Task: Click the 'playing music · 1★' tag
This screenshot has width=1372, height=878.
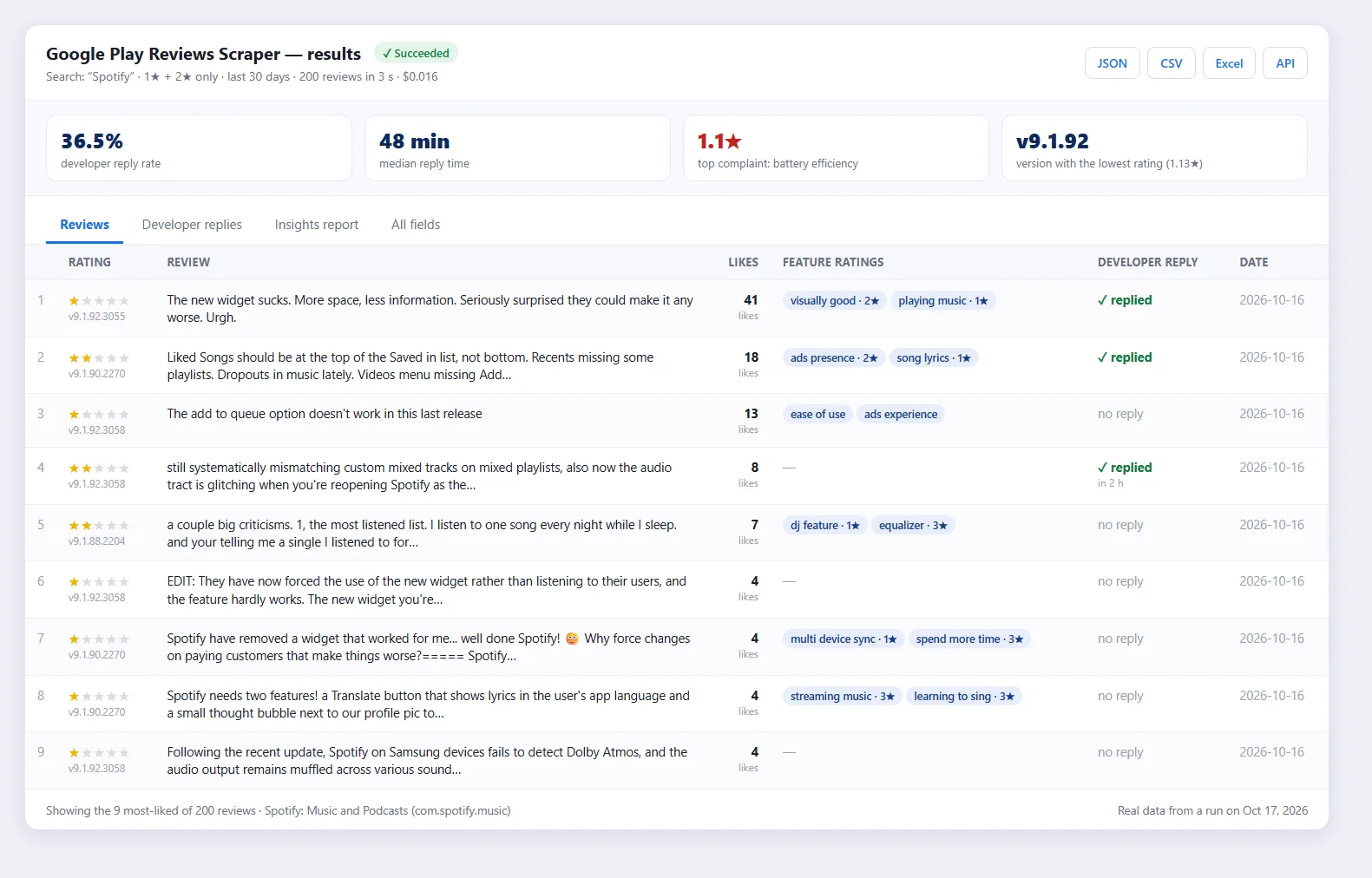Action: [x=943, y=301]
